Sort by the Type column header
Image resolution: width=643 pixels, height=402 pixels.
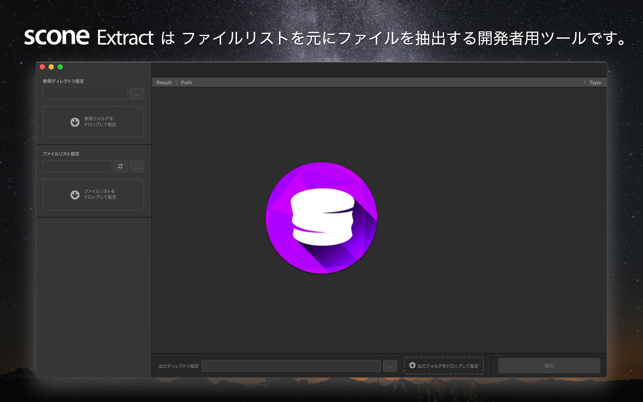click(595, 82)
